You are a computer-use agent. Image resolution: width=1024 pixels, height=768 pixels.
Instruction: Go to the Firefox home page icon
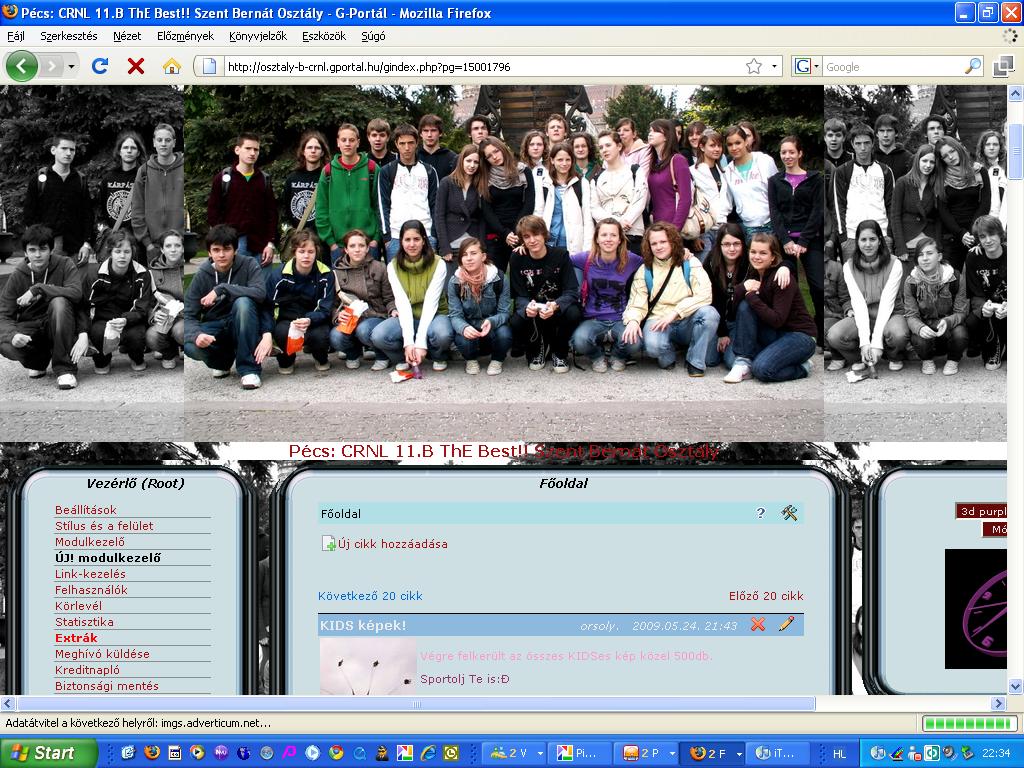[172, 66]
